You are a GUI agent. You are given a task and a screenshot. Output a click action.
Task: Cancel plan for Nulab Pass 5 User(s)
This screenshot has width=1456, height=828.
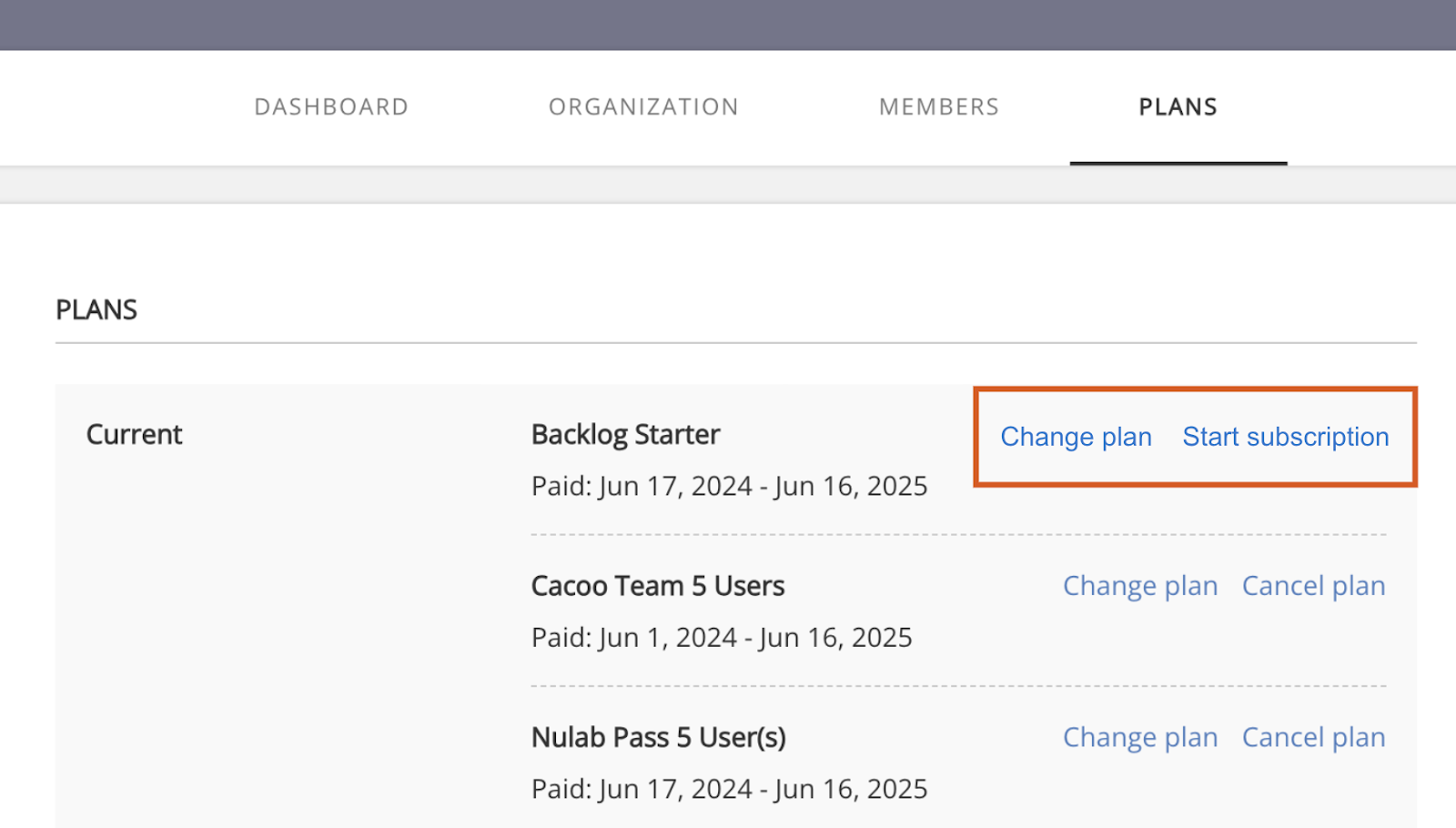pyautogui.click(x=1314, y=737)
